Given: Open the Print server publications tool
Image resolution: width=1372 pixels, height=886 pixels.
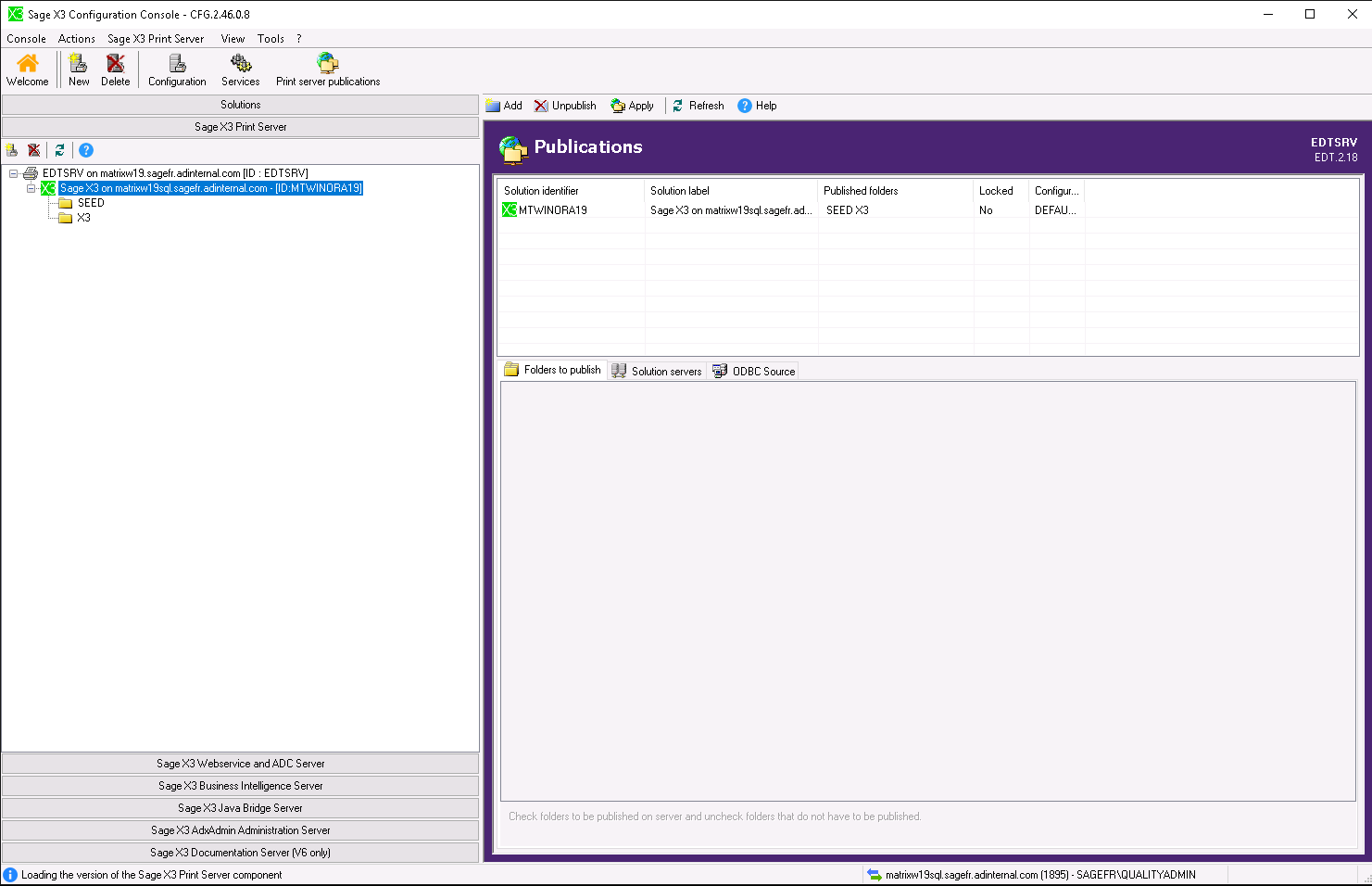Looking at the screenshot, I should coord(327,67).
